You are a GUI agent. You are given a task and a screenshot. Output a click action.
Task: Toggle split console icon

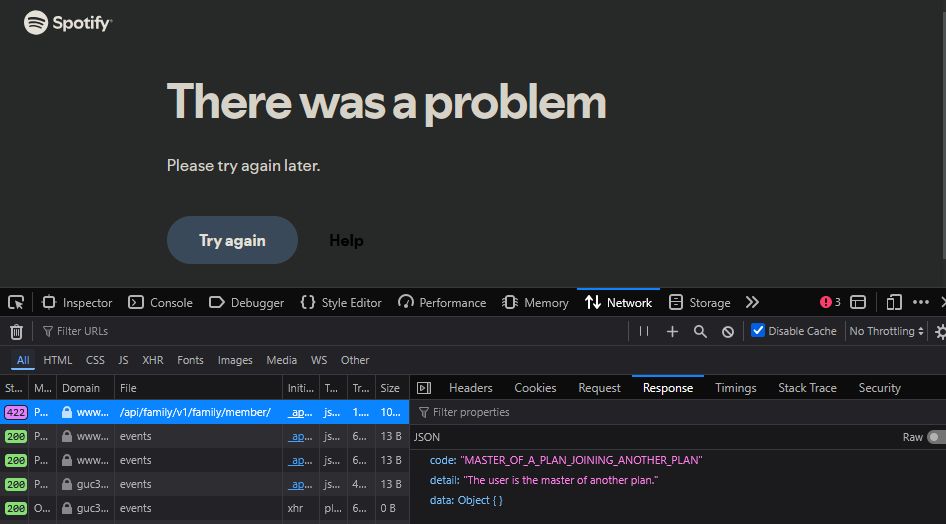click(x=858, y=302)
